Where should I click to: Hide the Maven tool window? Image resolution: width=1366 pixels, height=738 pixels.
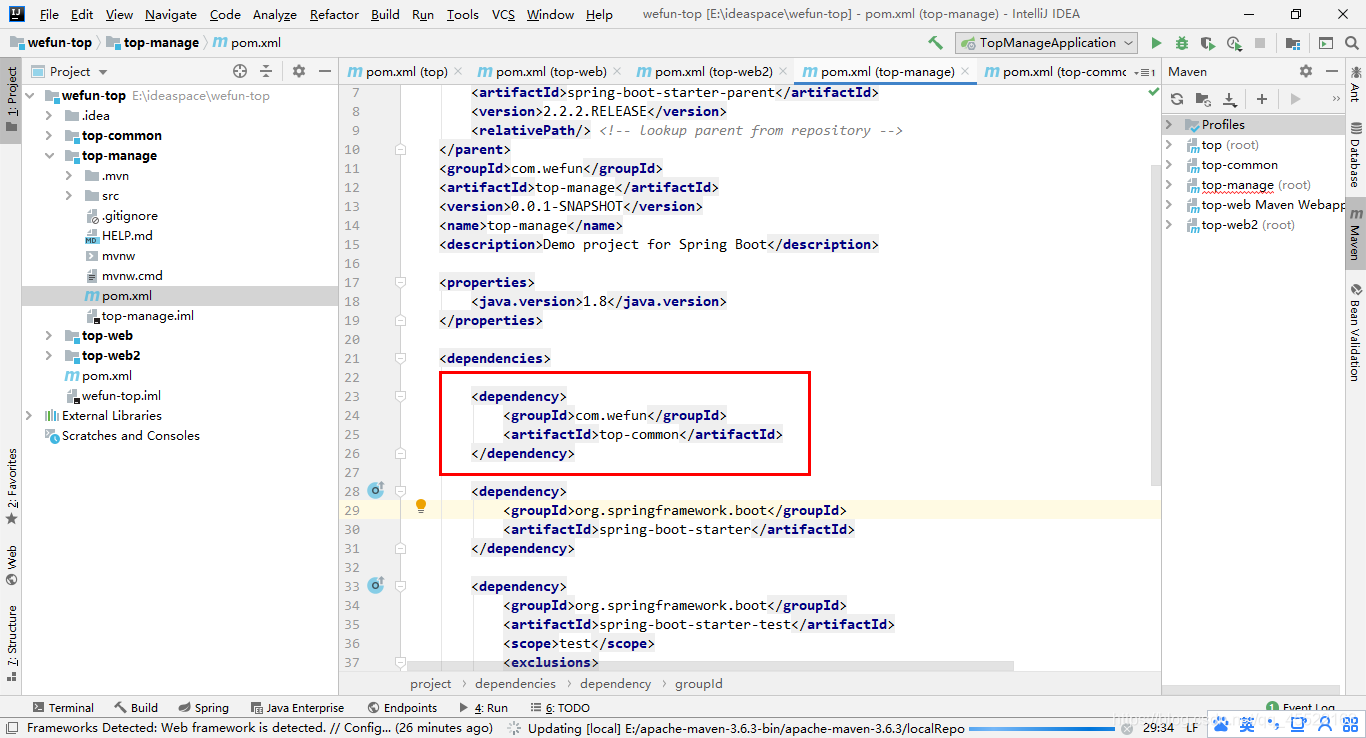1332,71
